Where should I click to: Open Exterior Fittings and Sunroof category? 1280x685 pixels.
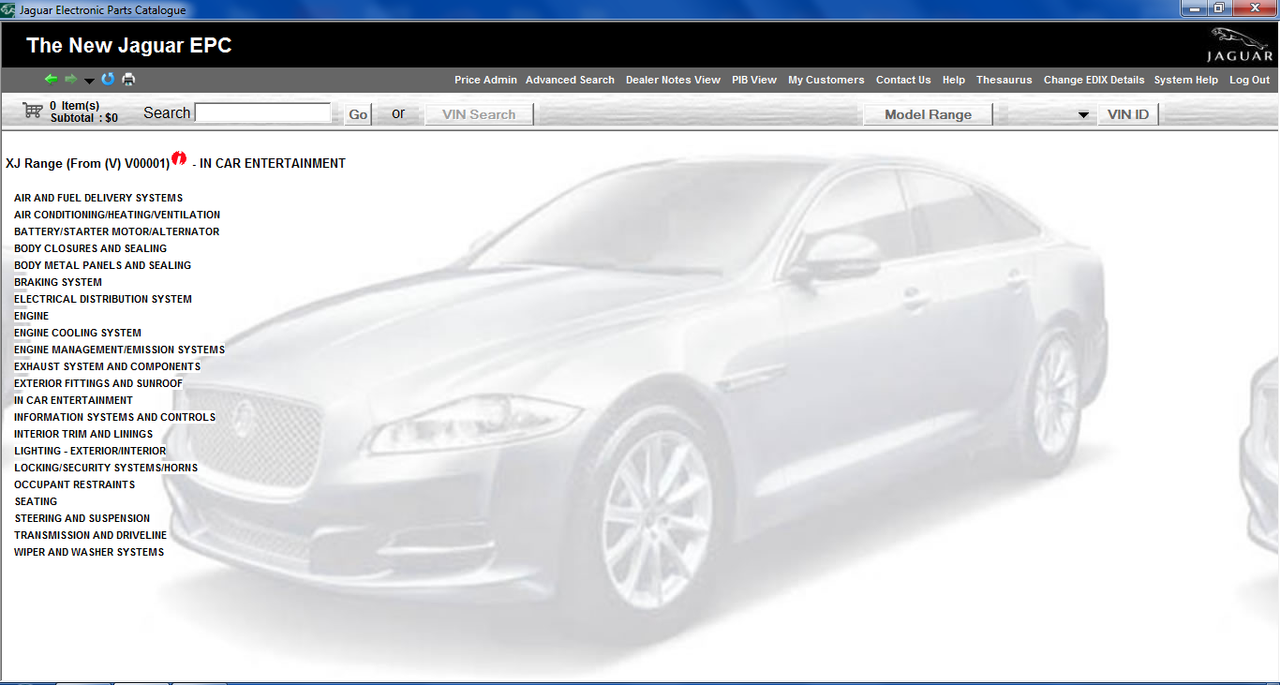click(99, 384)
